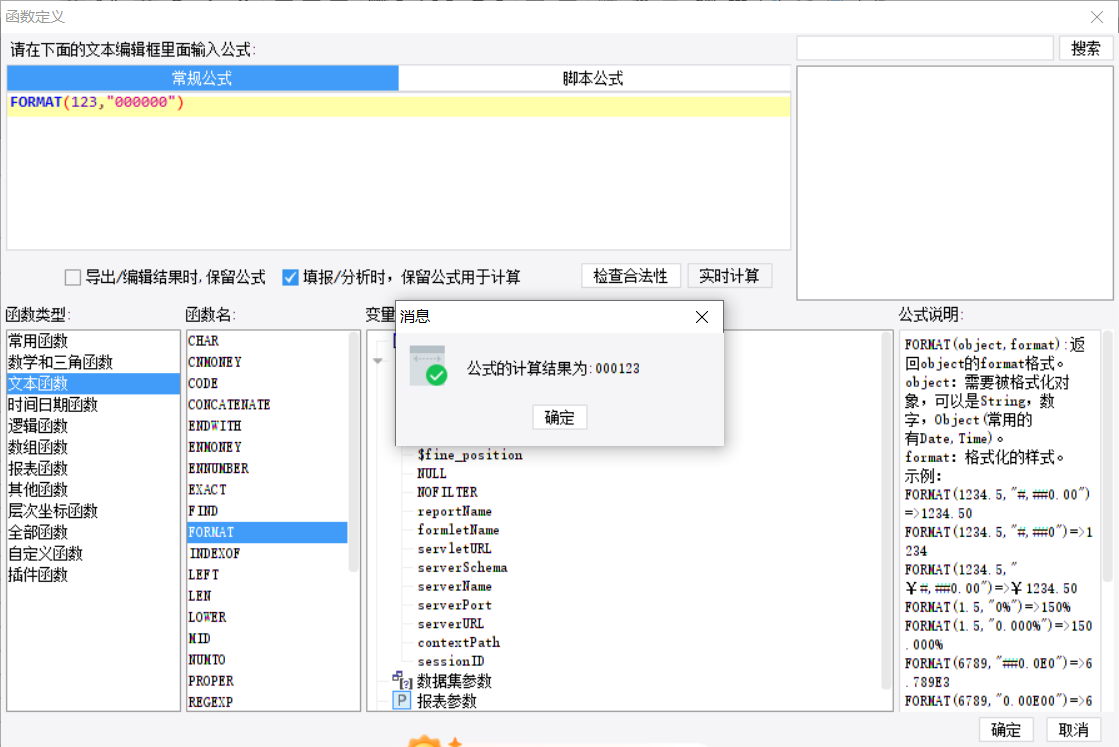Click the 搜索 button
The width and height of the screenshot is (1119, 747).
click(1085, 49)
